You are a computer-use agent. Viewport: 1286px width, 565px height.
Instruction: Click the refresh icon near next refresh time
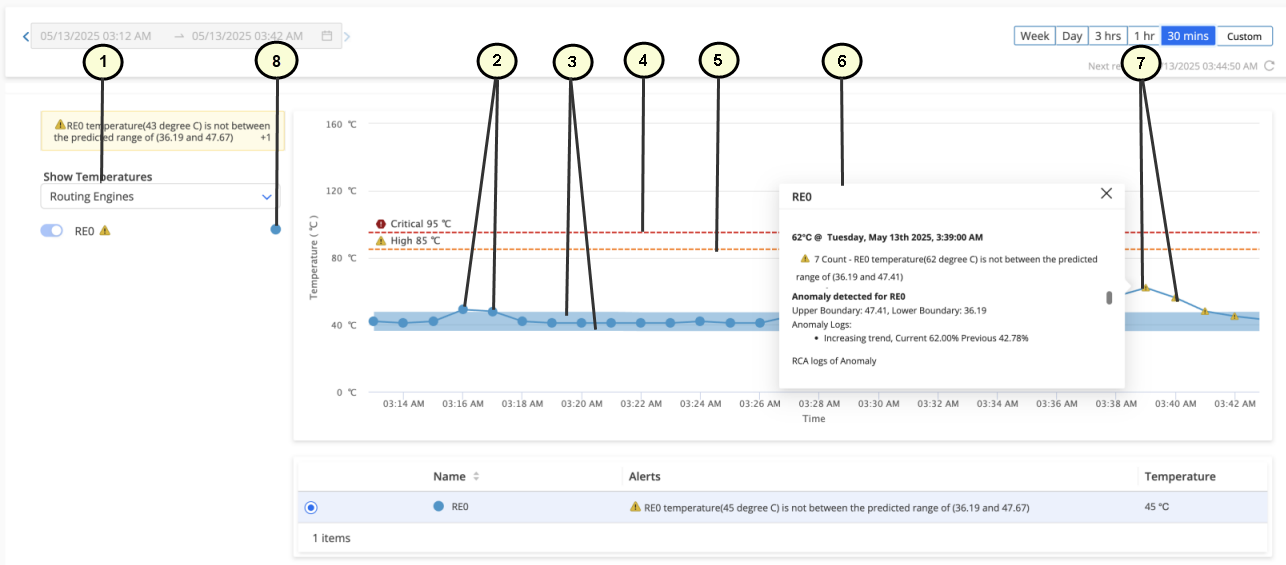coord(1269,66)
